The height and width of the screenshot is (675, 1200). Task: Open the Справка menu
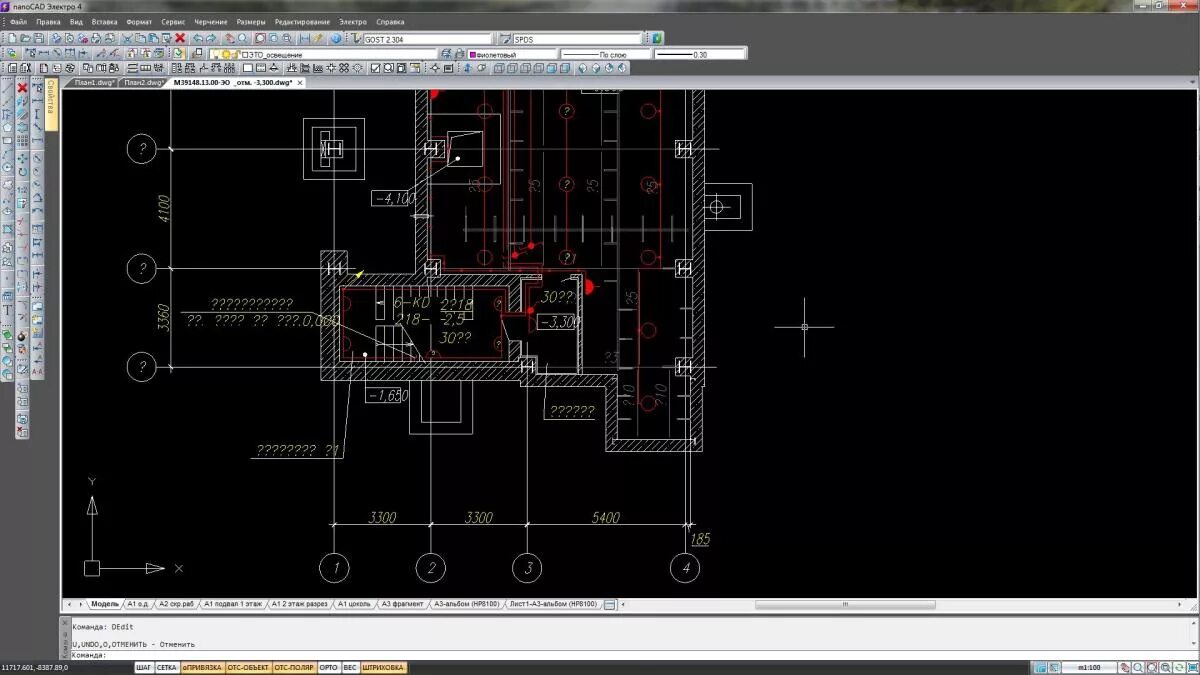tap(390, 21)
